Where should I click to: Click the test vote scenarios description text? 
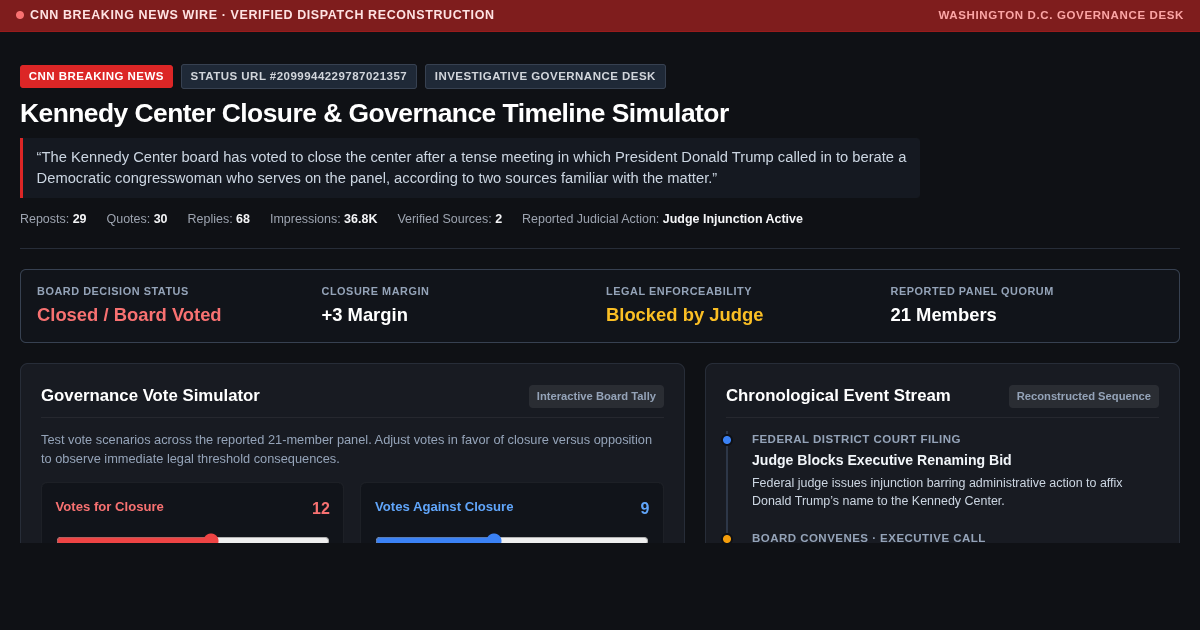point(346,449)
